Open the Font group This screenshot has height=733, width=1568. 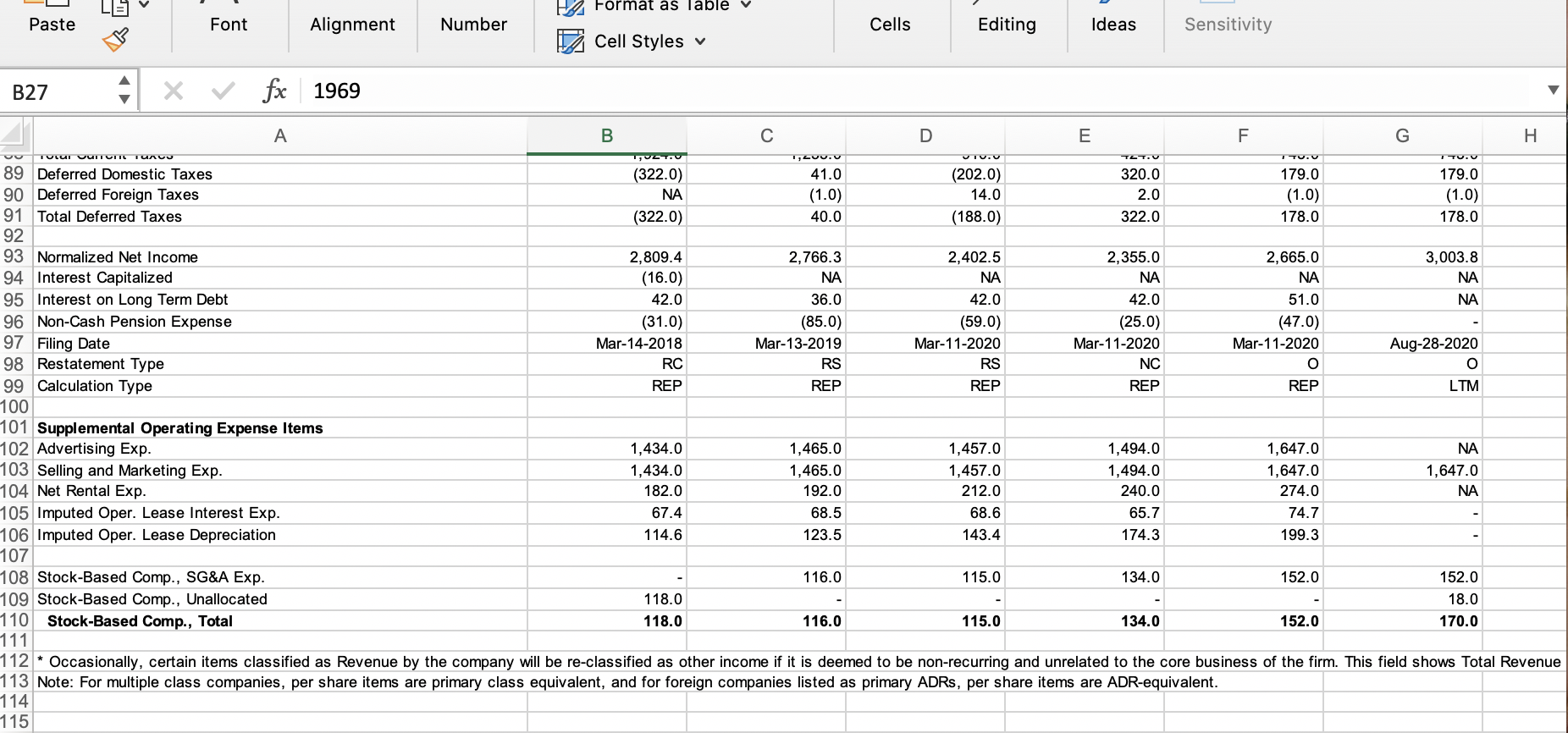pos(229,25)
